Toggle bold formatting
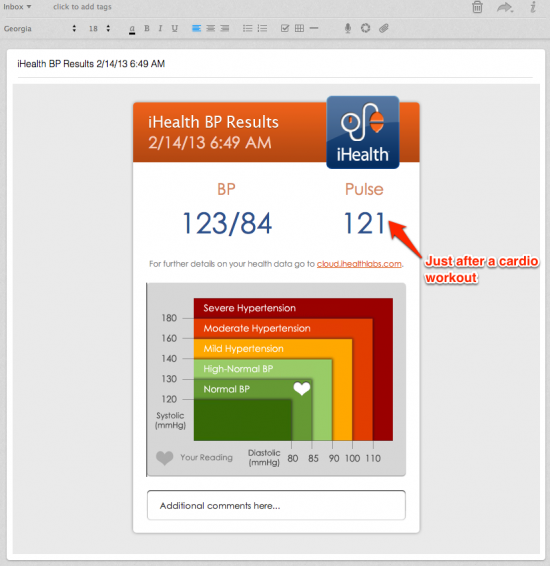Viewport: 550px width, 566px height. point(147,28)
